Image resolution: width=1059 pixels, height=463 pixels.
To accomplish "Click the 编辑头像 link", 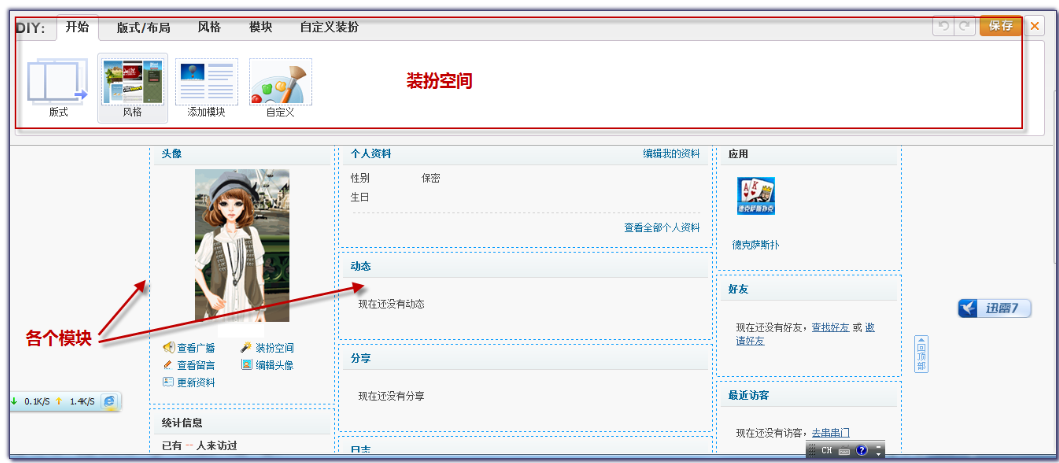I will coord(274,365).
